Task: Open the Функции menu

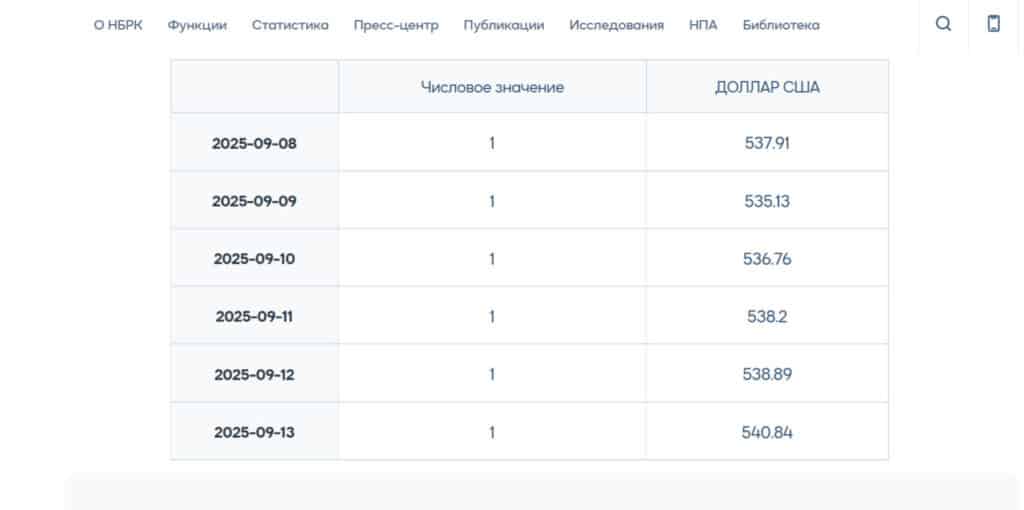Action: (x=197, y=25)
